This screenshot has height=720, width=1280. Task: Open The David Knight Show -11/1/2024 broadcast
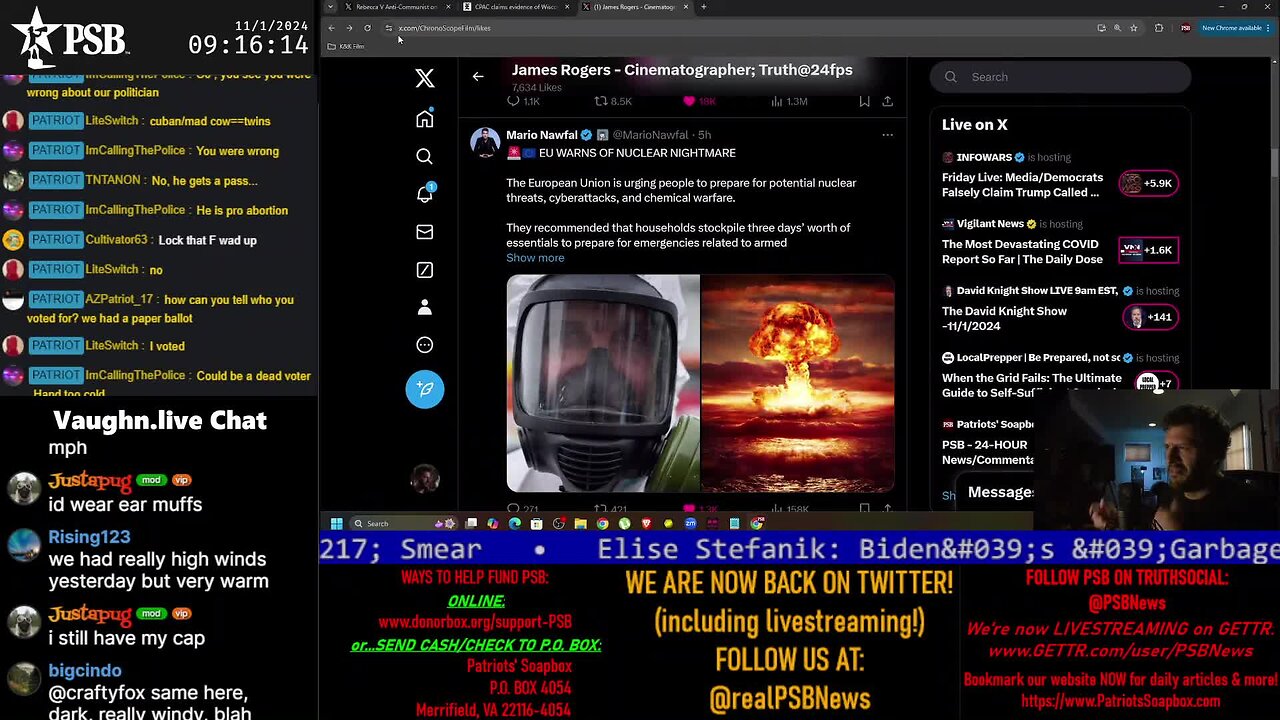[x=1004, y=318]
